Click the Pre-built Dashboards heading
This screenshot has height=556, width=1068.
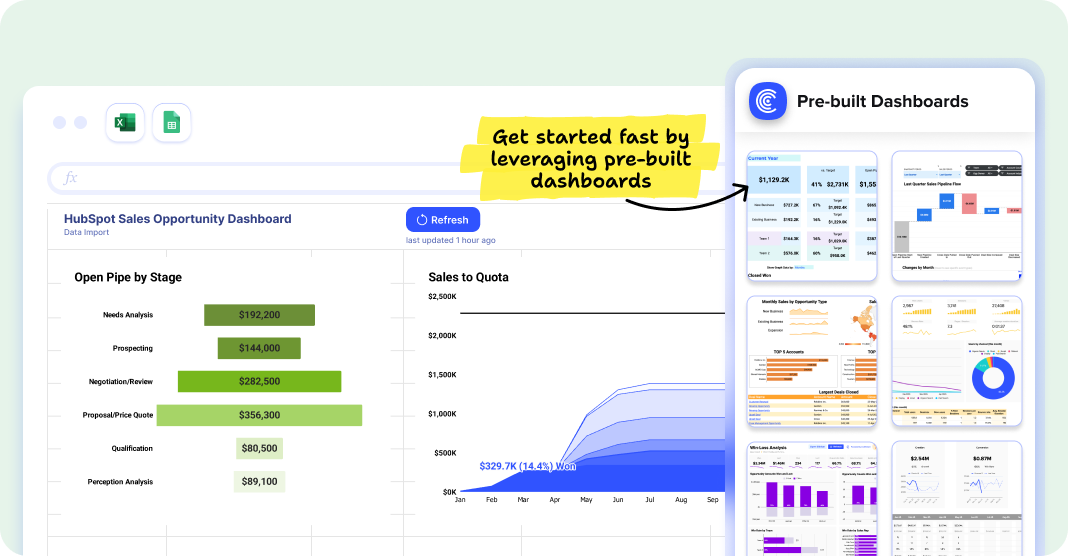pos(883,102)
